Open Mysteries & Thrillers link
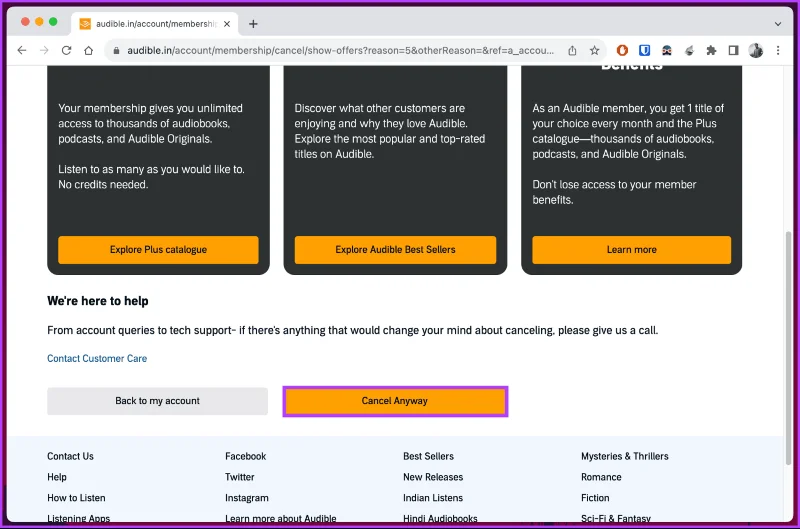Image resolution: width=800 pixels, height=529 pixels. [x=624, y=456]
